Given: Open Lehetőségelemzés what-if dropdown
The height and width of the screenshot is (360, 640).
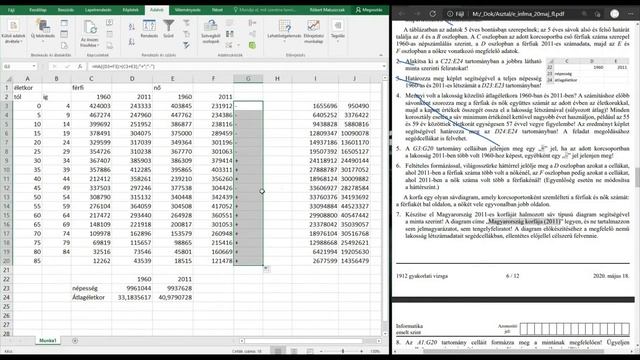Looking at the screenshot, I should (x=284, y=31).
